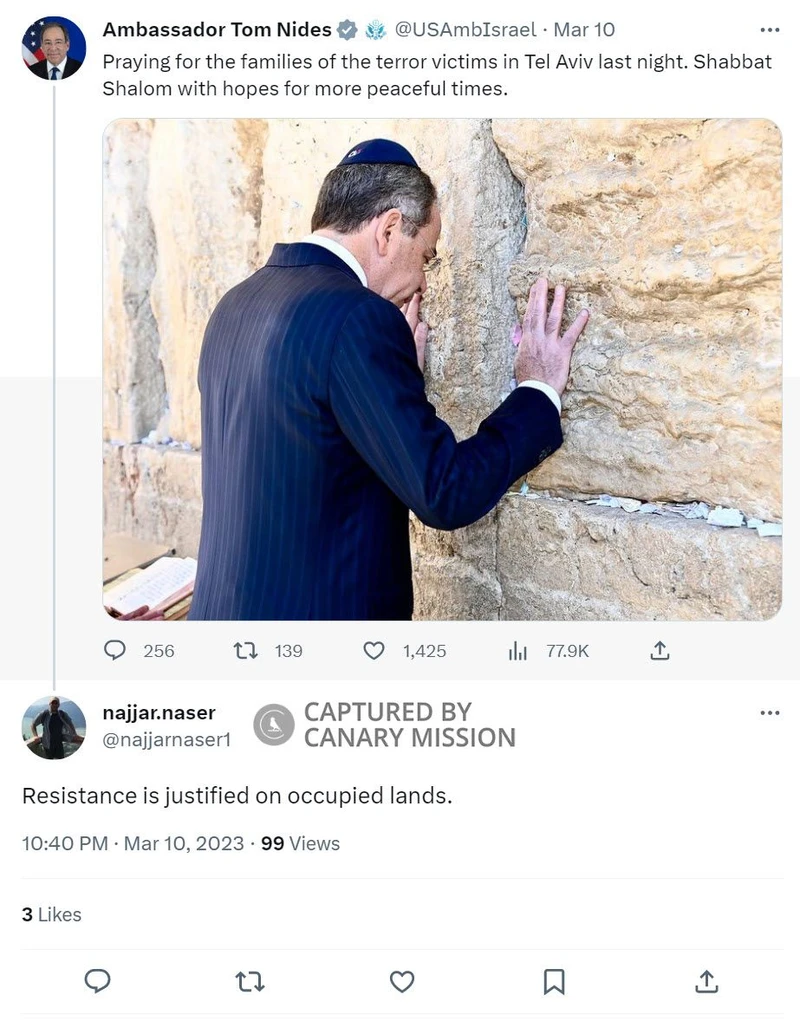Share the Ambassador's tweet with the photo
Image resolution: width=800 pixels, height=1021 pixels.
[659, 650]
